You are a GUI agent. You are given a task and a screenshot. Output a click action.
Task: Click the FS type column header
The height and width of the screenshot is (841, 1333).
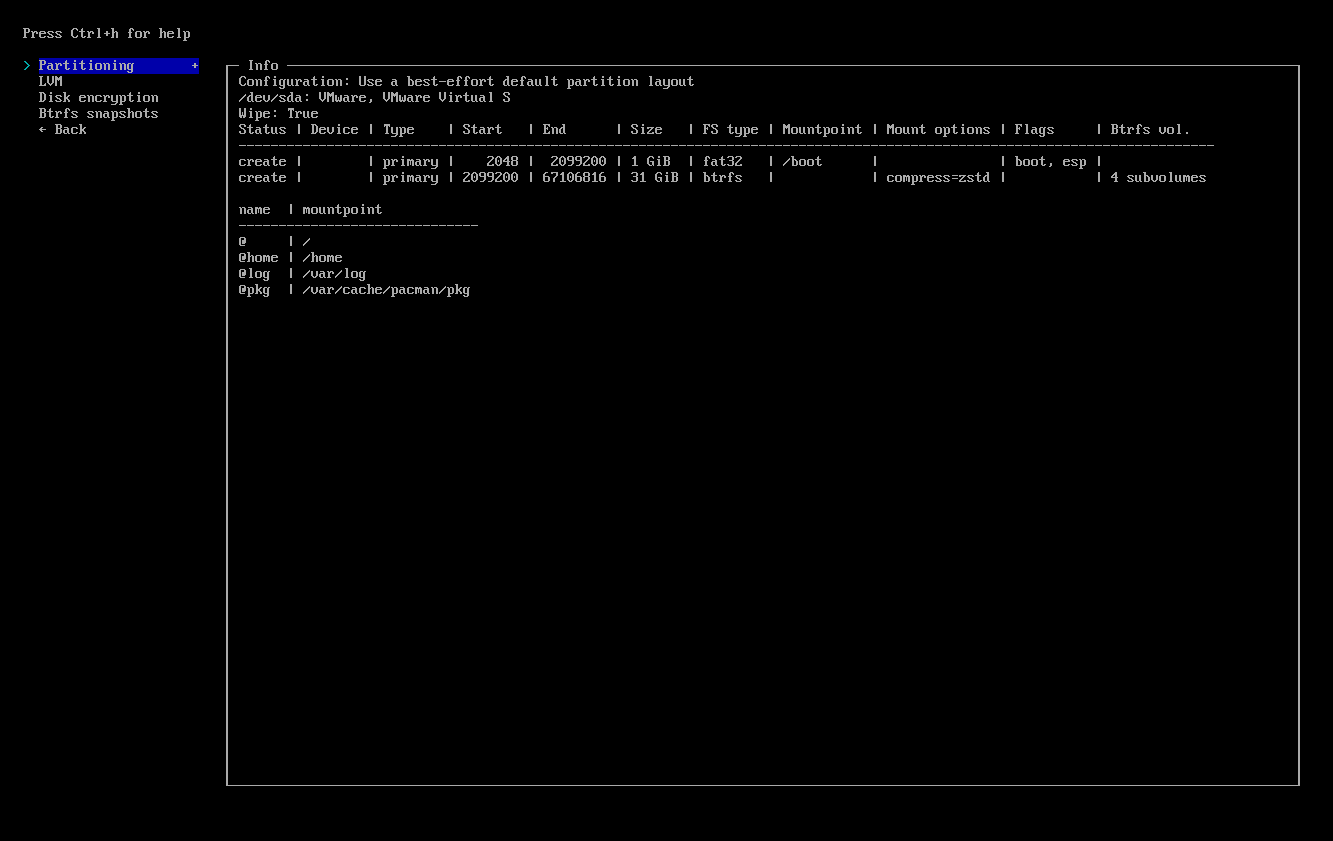(730, 129)
